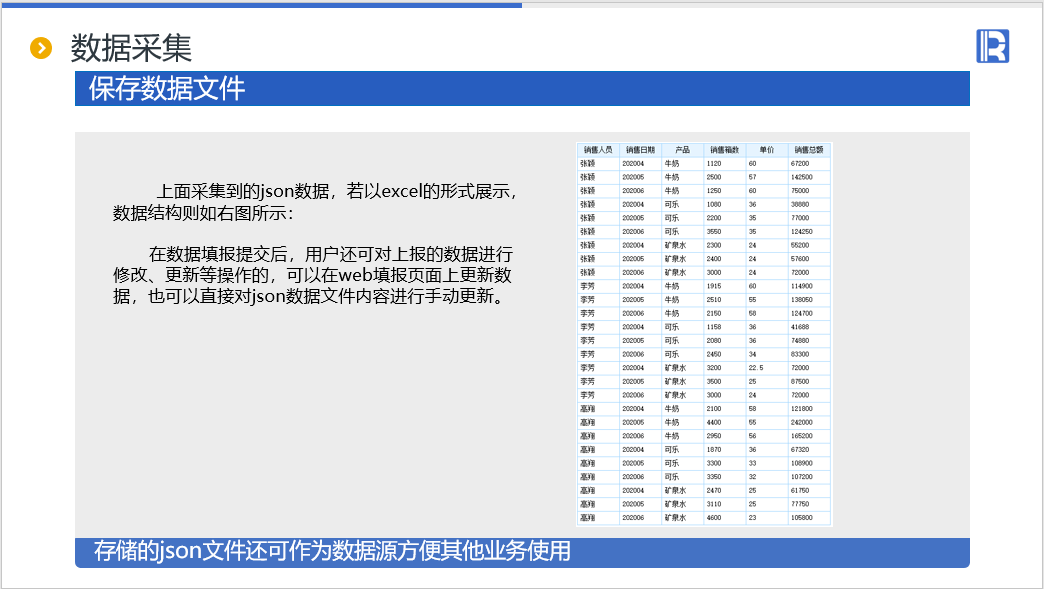Select first 张颖 cell in the table
This screenshot has width=1044, height=589.
pos(587,163)
